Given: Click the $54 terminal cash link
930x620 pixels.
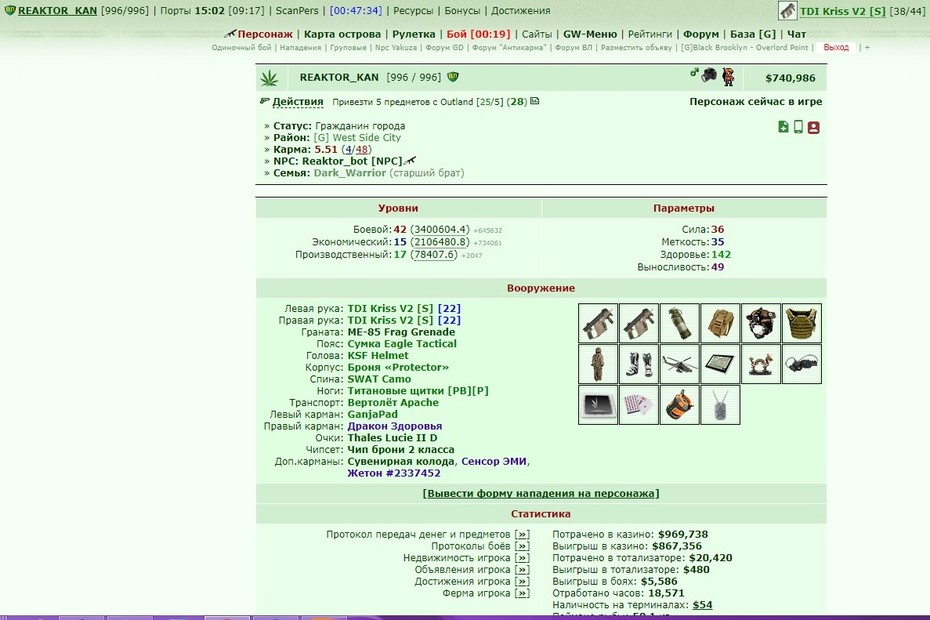Looking at the screenshot, I should (702, 605).
